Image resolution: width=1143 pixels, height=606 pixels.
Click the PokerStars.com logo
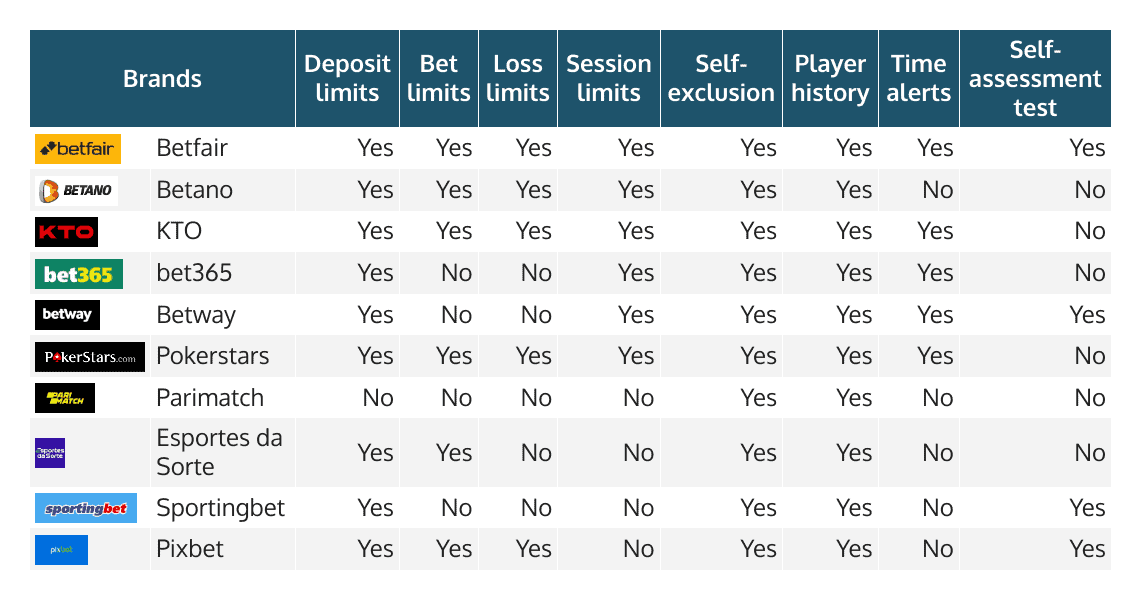[90, 357]
